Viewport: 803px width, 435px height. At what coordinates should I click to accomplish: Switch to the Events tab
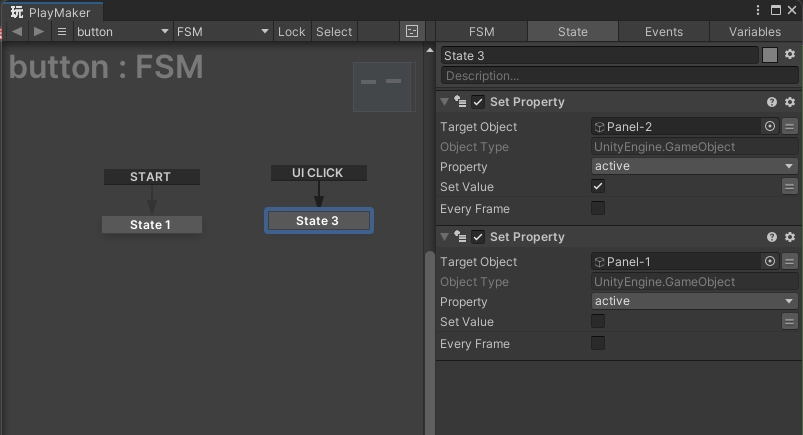tap(664, 32)
